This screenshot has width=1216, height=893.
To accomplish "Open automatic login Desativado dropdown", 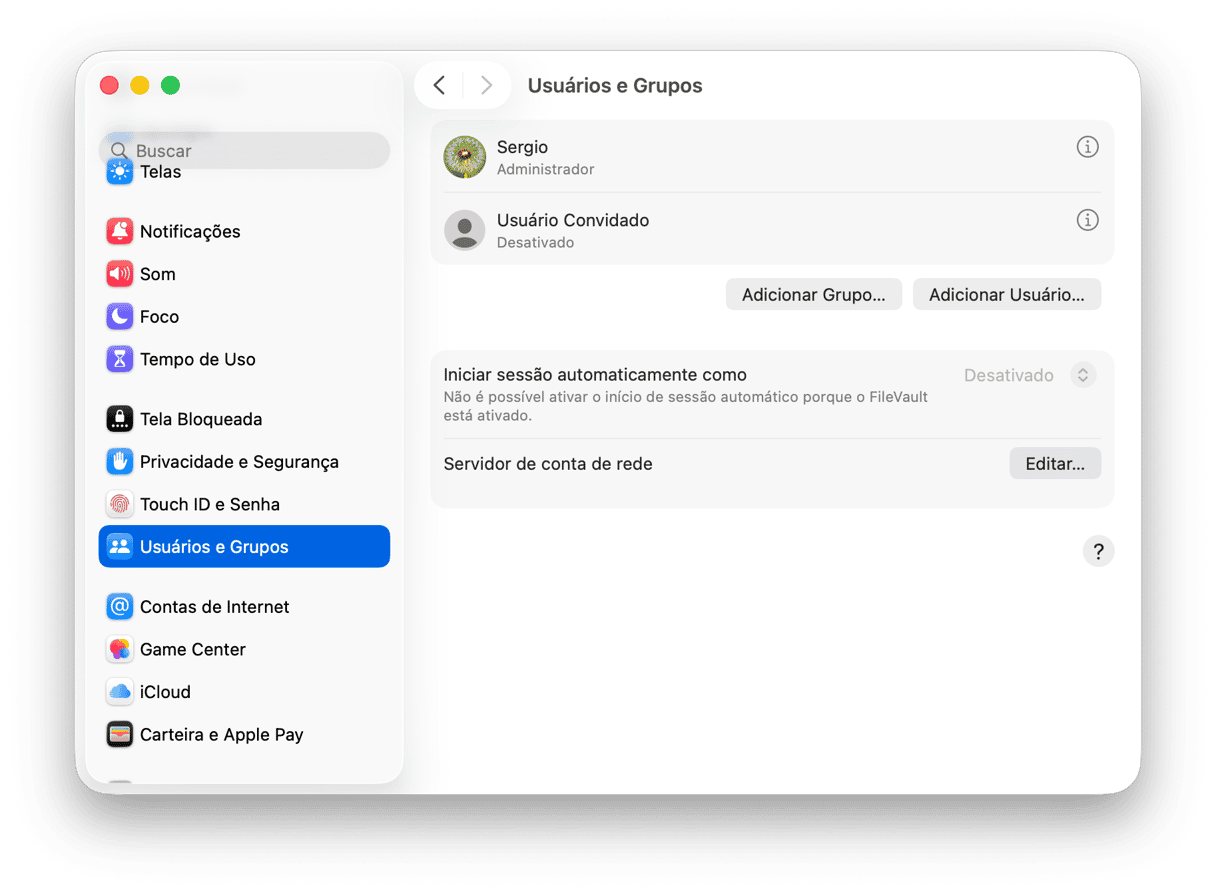I will [1082, 375].
